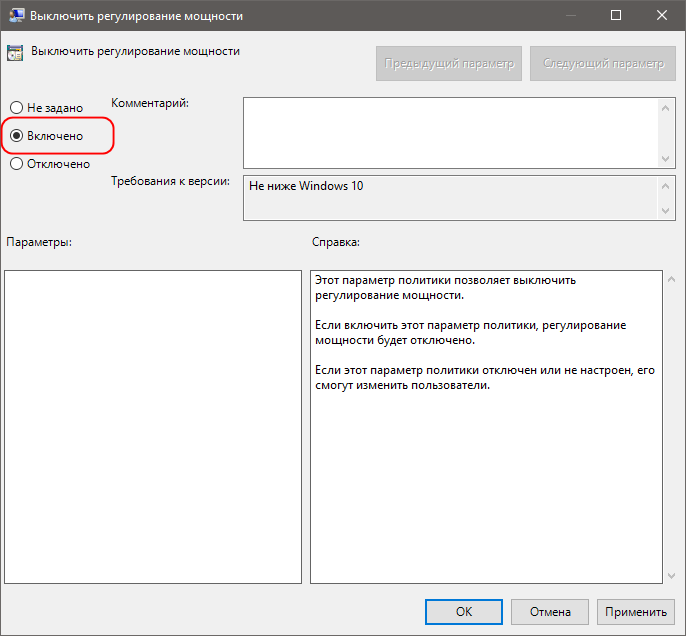Click the "Отмена" button

[x=550, y=612]
